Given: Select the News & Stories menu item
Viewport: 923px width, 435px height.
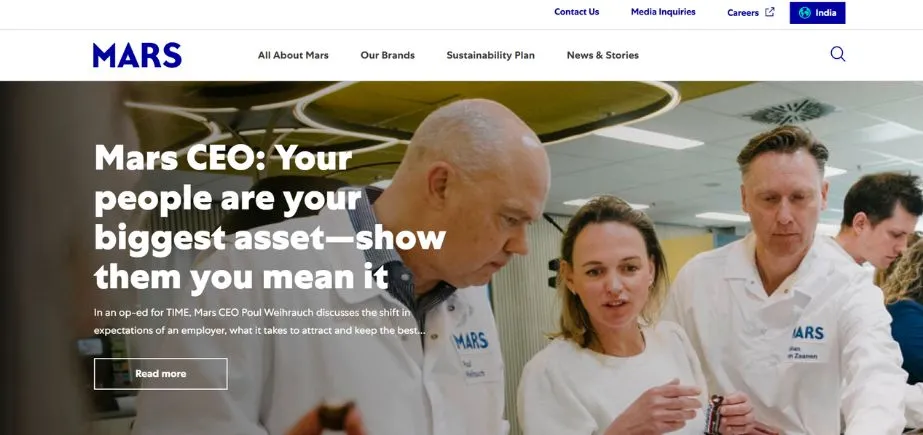Looking at the screenshot, I should click(602, 55).
